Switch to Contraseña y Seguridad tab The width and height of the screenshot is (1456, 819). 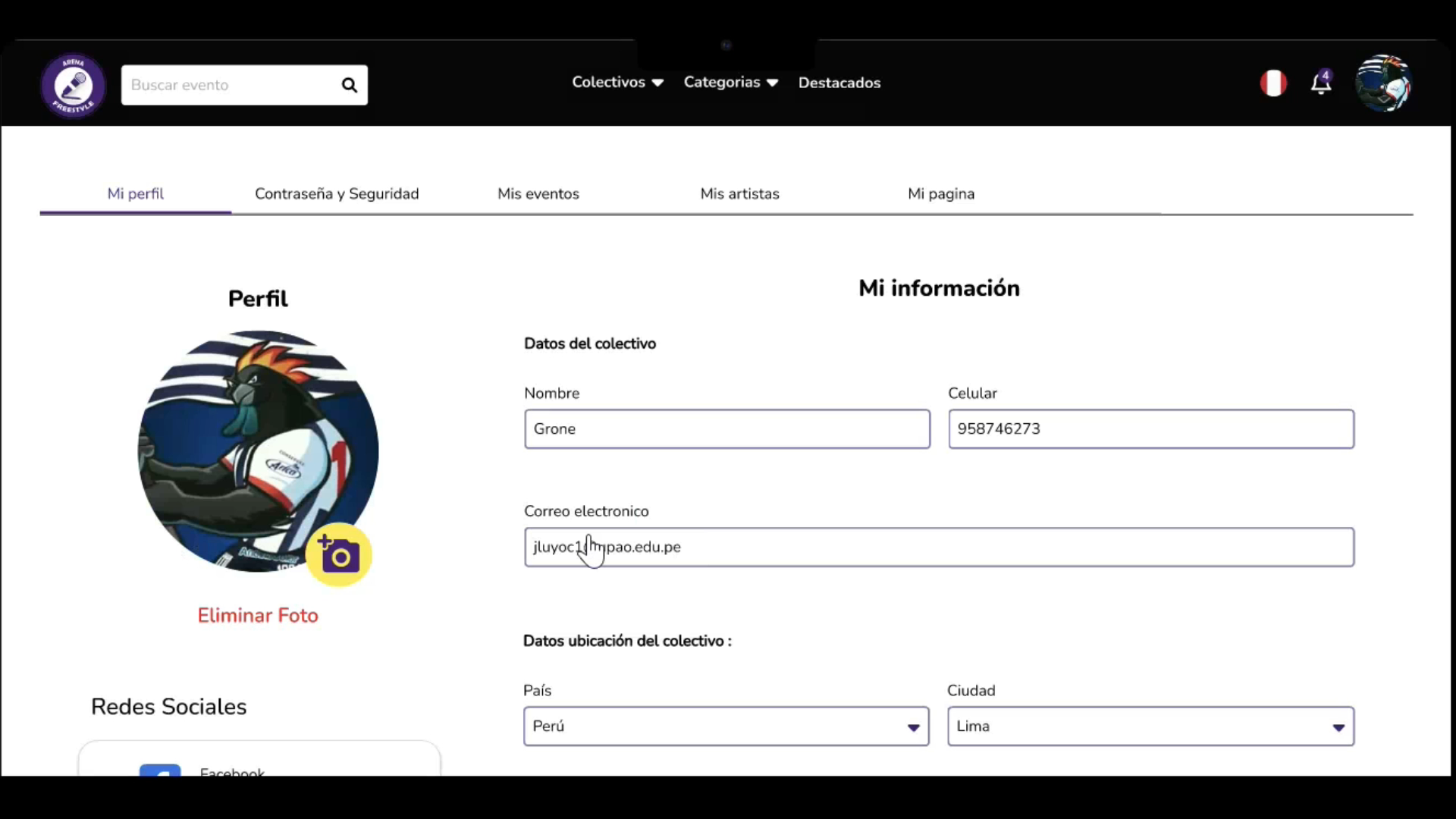point(337,193)
